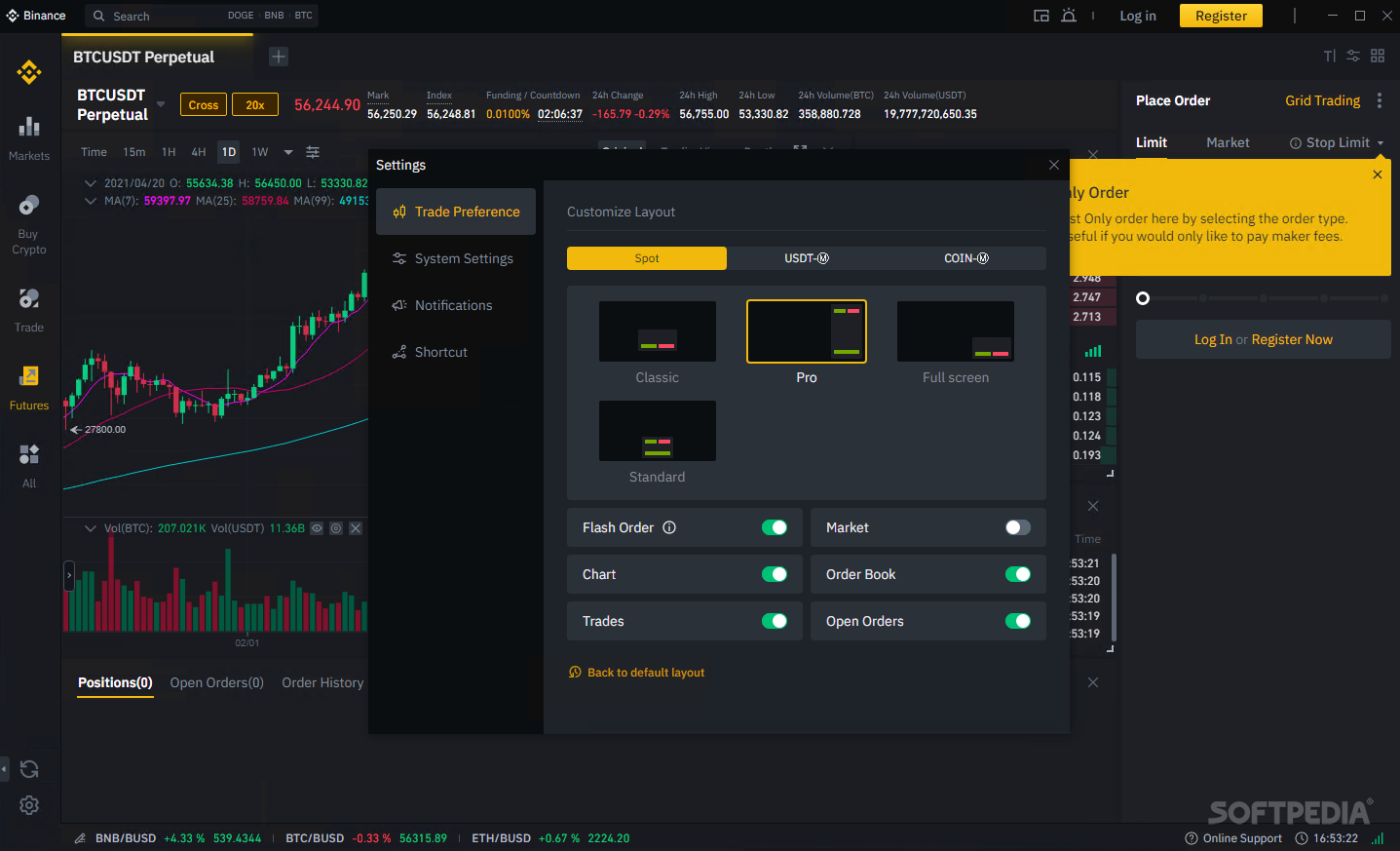
Task: Click the Binance logo in sidebar
Action: (x=29, y=72)
